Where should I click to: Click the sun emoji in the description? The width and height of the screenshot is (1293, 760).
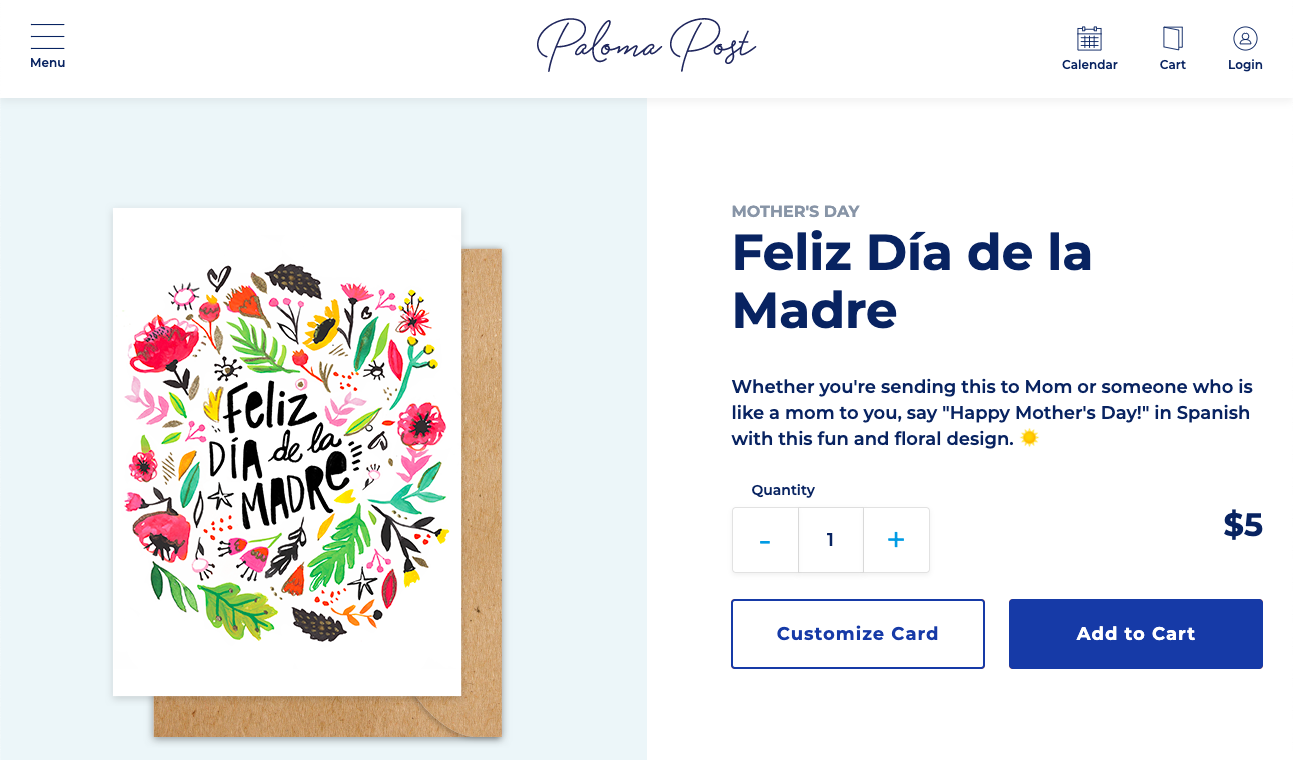click(x=1029, y=437)
